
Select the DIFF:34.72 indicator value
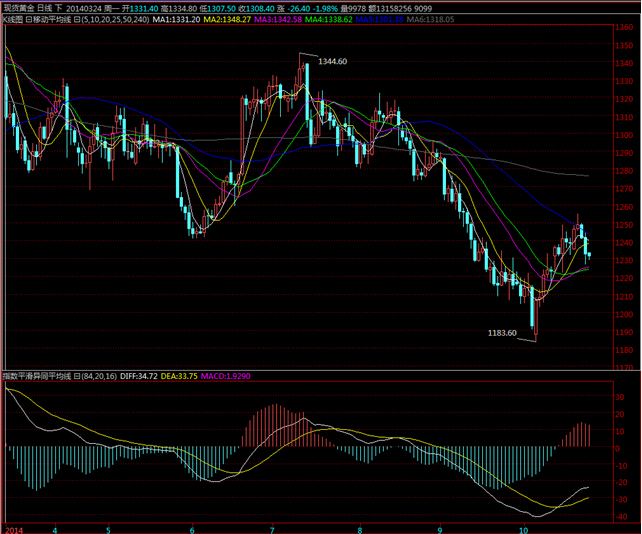click(140, 375)
